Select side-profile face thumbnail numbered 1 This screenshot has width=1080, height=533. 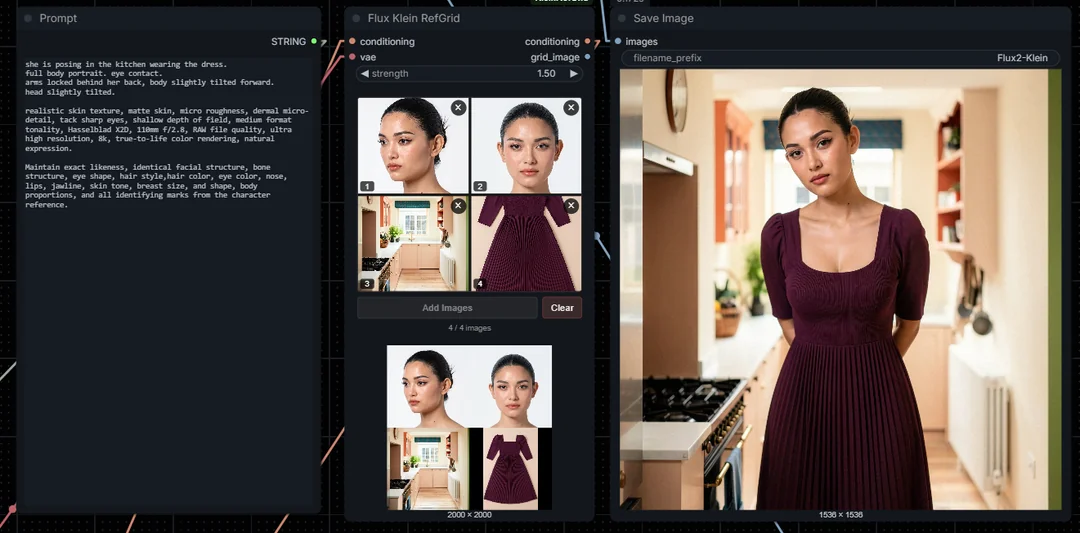click(413, 145)
